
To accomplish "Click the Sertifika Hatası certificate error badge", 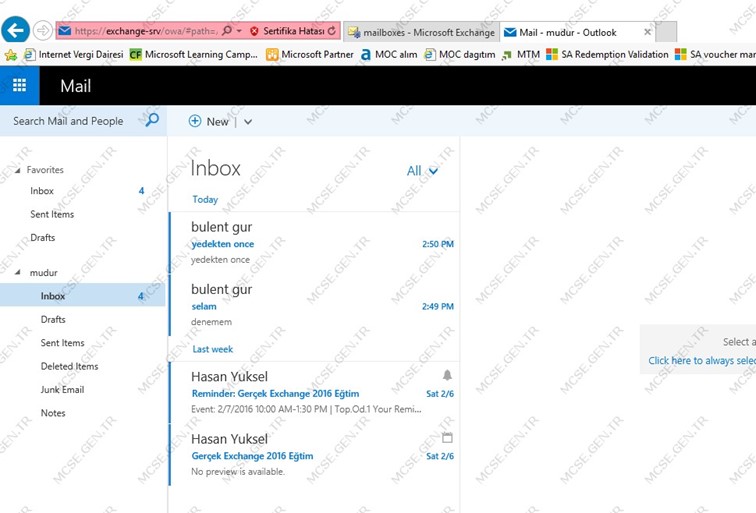I will click(288, 31).
